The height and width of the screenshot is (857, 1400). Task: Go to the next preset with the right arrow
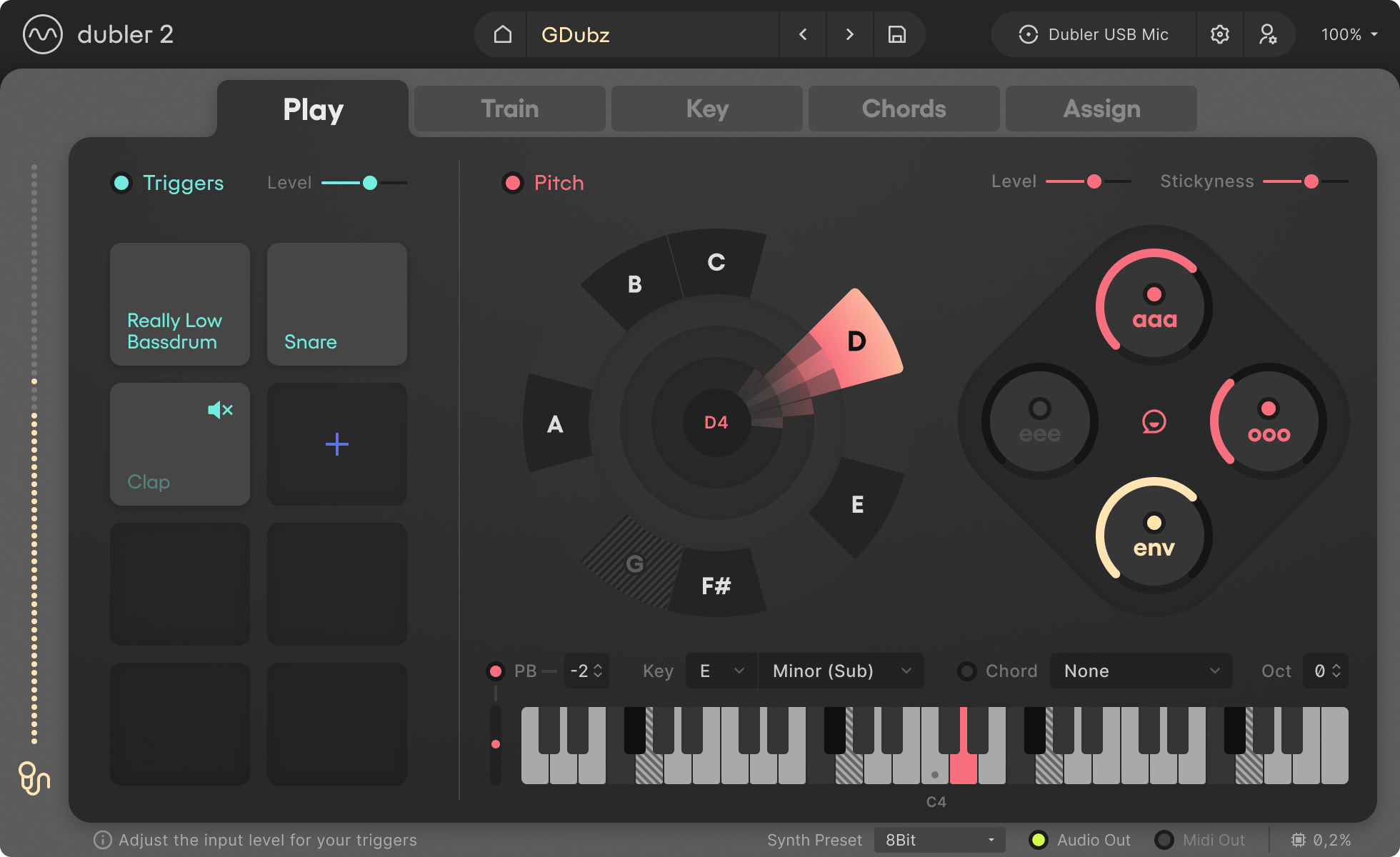(x=849, y=34)
